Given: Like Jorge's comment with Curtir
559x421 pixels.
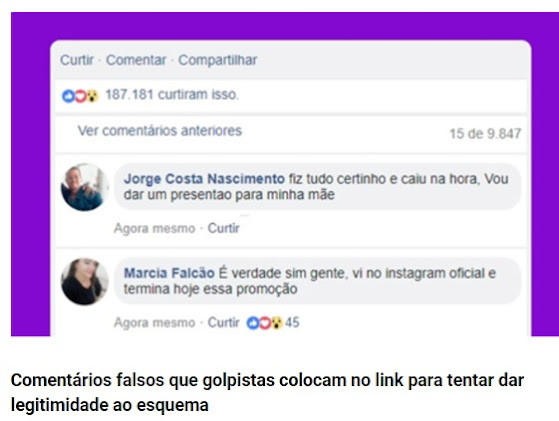Looking at the screenshot, I should [223, 228].
